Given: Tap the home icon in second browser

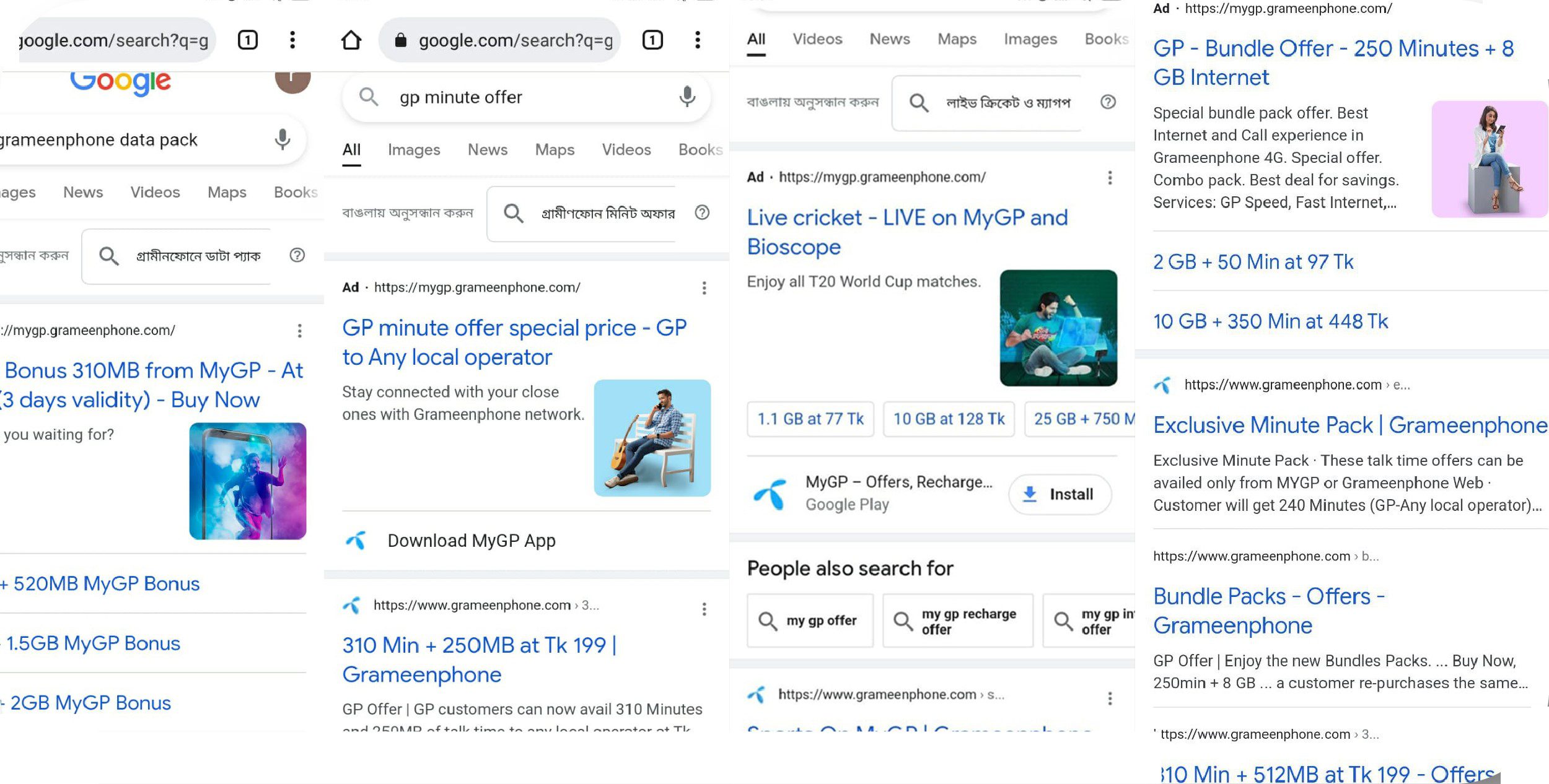Looking at the screenshot, I should (351, 40).
